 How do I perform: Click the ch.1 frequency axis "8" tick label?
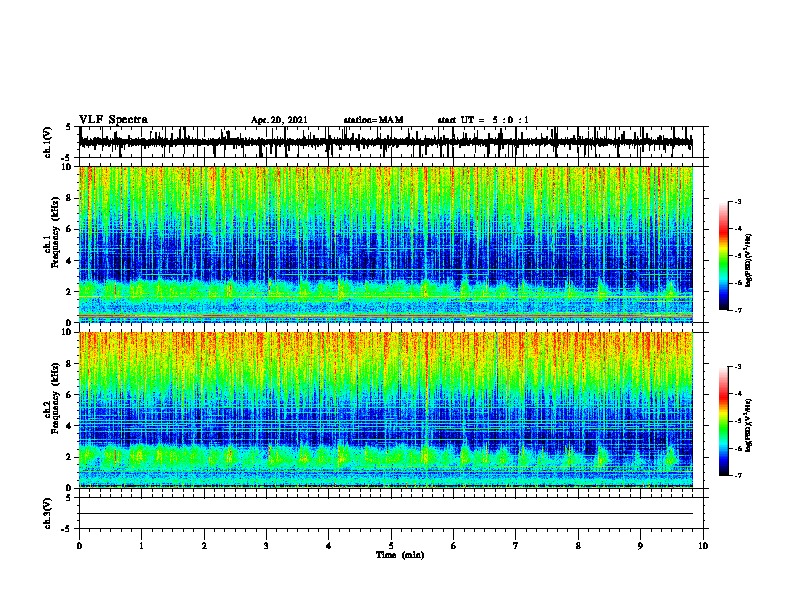point(70,198)
